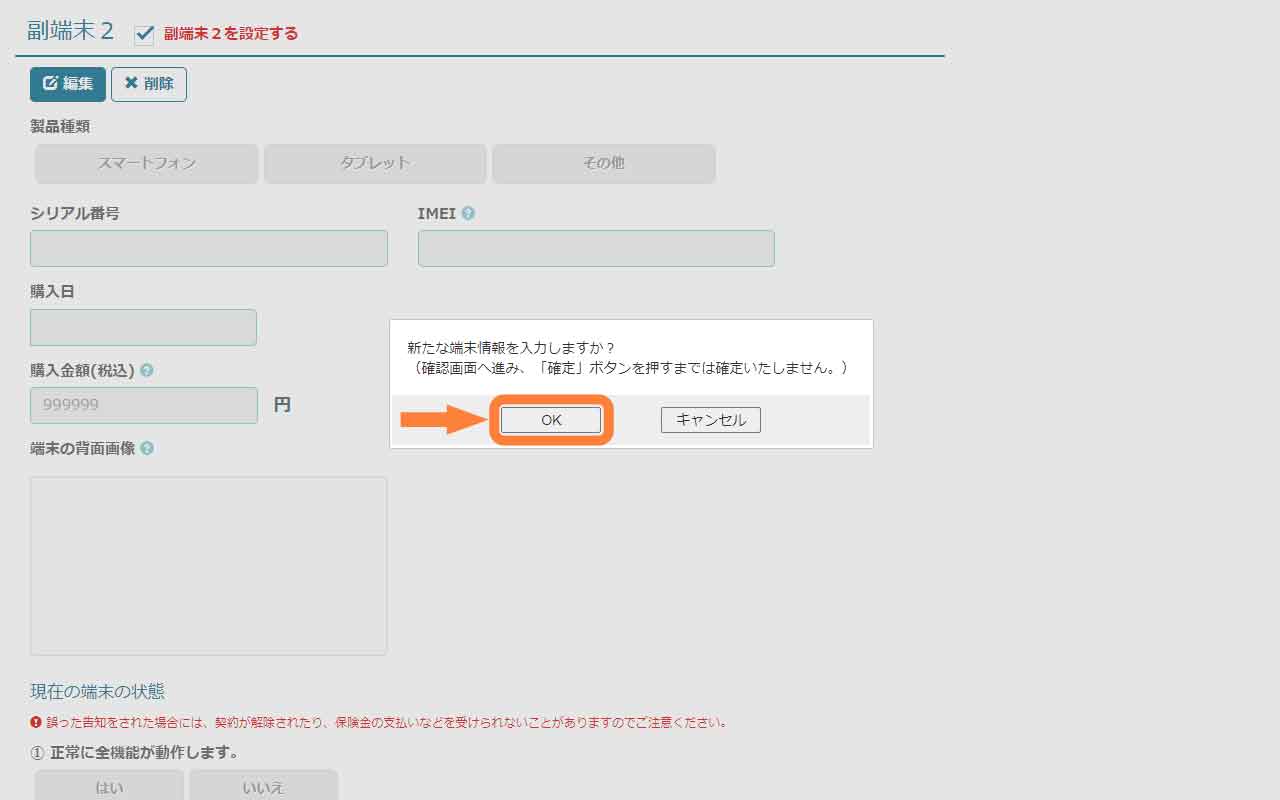This screenshot has height=800, width=1280.
Task: Click キャンセル in the dialog
Action: (711, 420)
